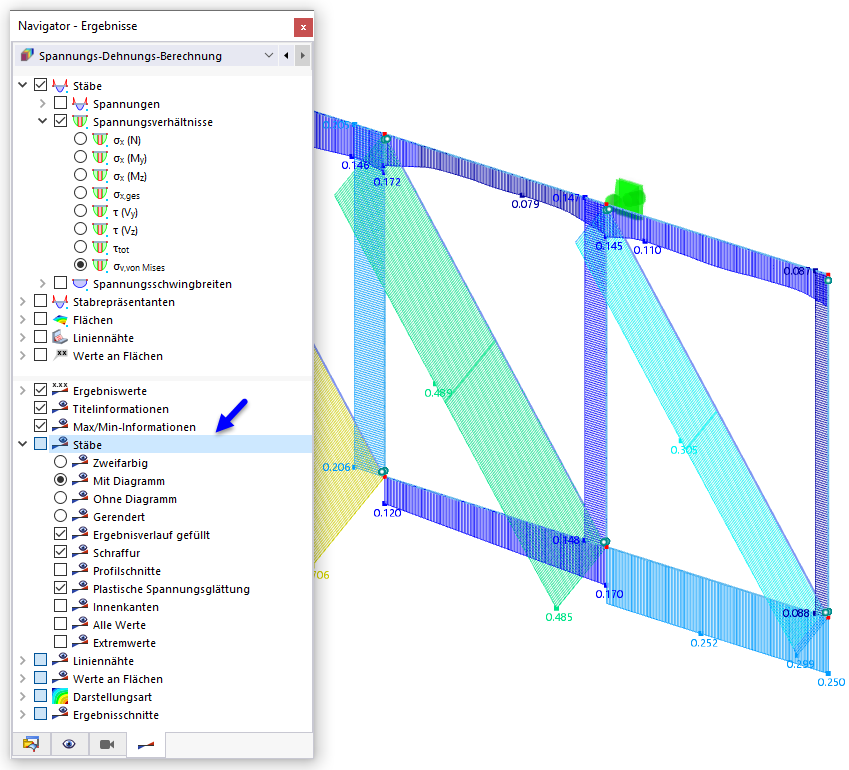Select the Gerendert radio button
Image resolution: width=849 pixels, height=770 pixels.
click(60, 515)
